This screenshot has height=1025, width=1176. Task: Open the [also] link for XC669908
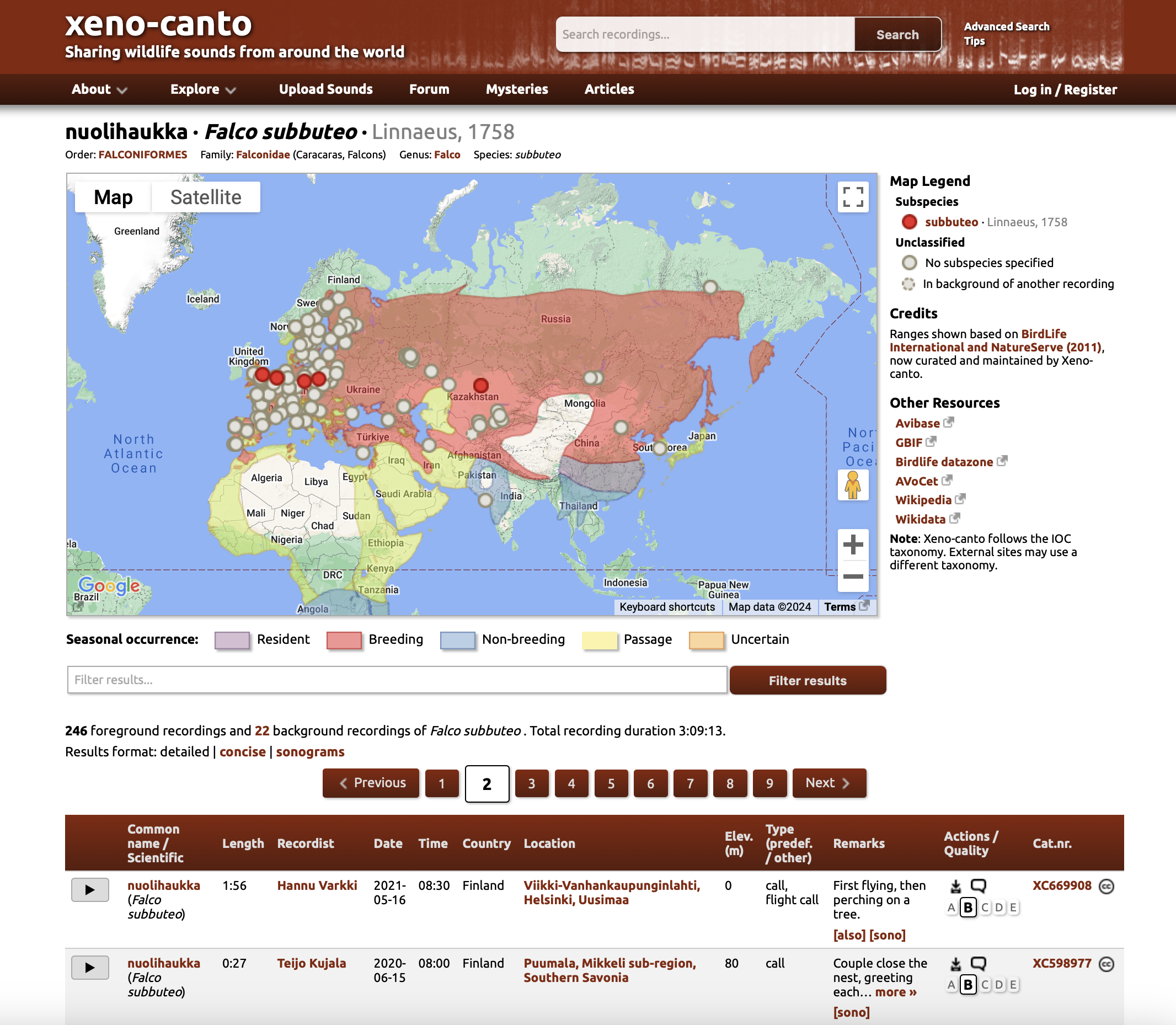(849, 935)
